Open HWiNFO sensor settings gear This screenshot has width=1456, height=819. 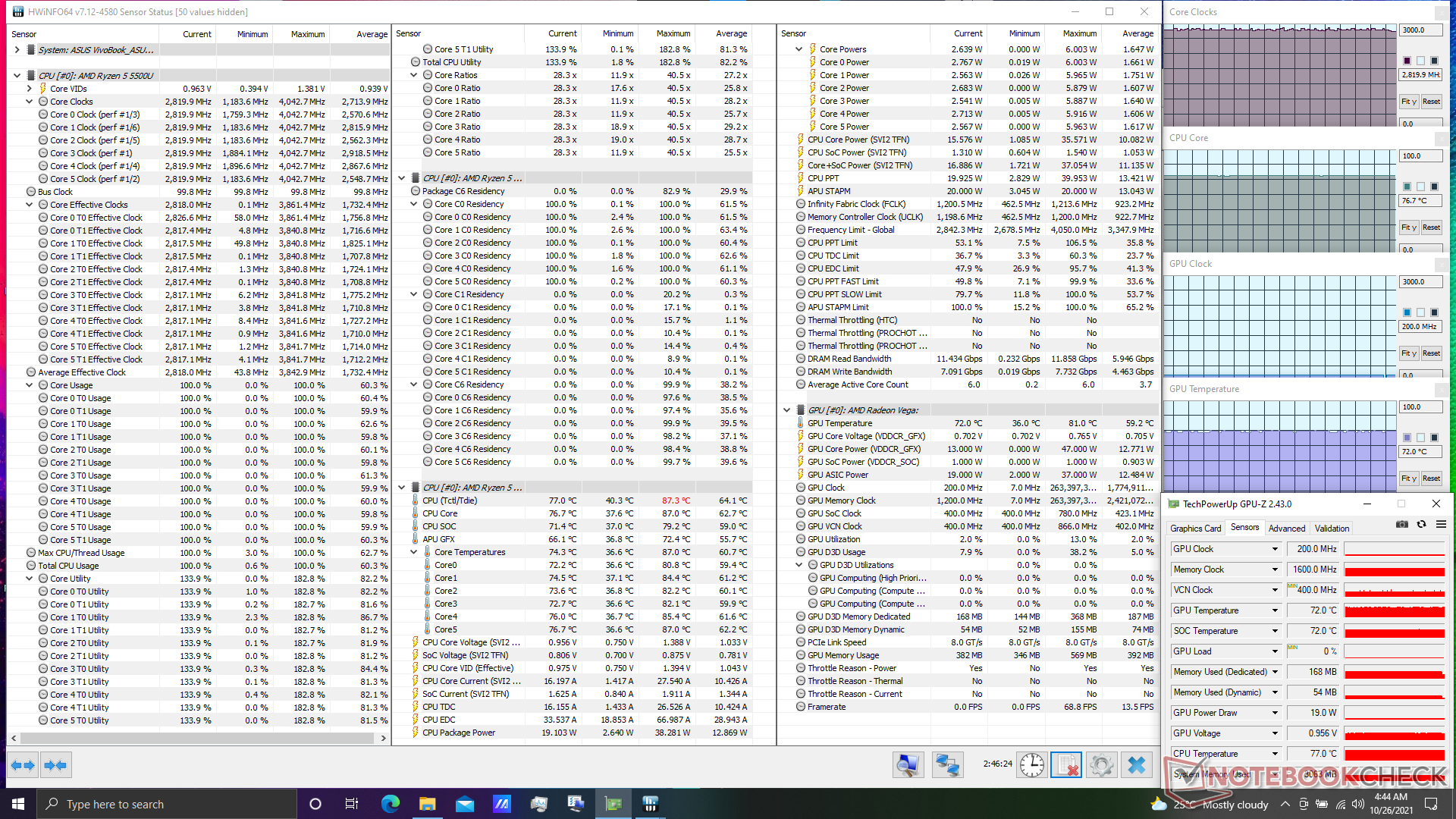click(1101, 766)
